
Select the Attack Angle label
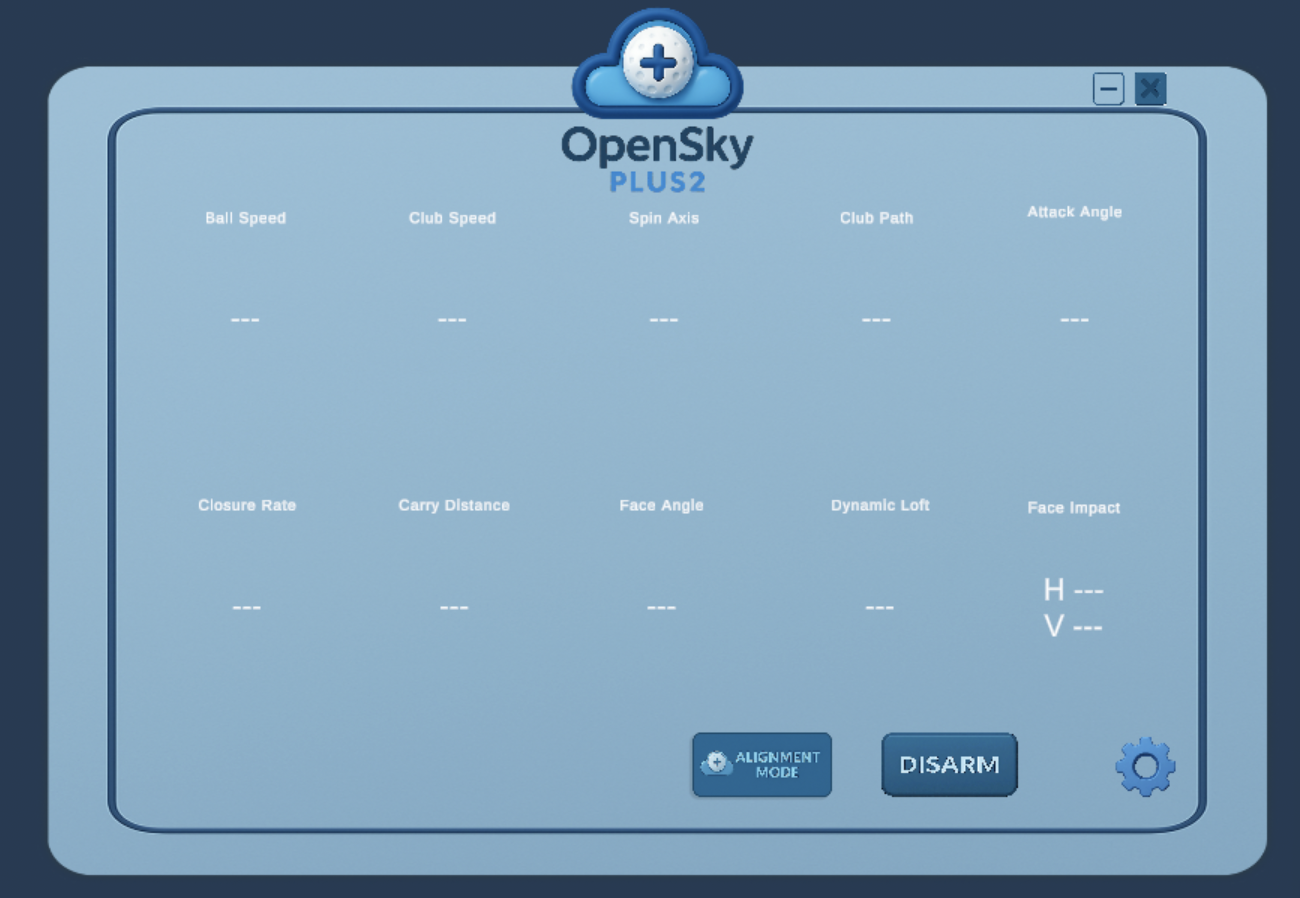coord(1074,212)
